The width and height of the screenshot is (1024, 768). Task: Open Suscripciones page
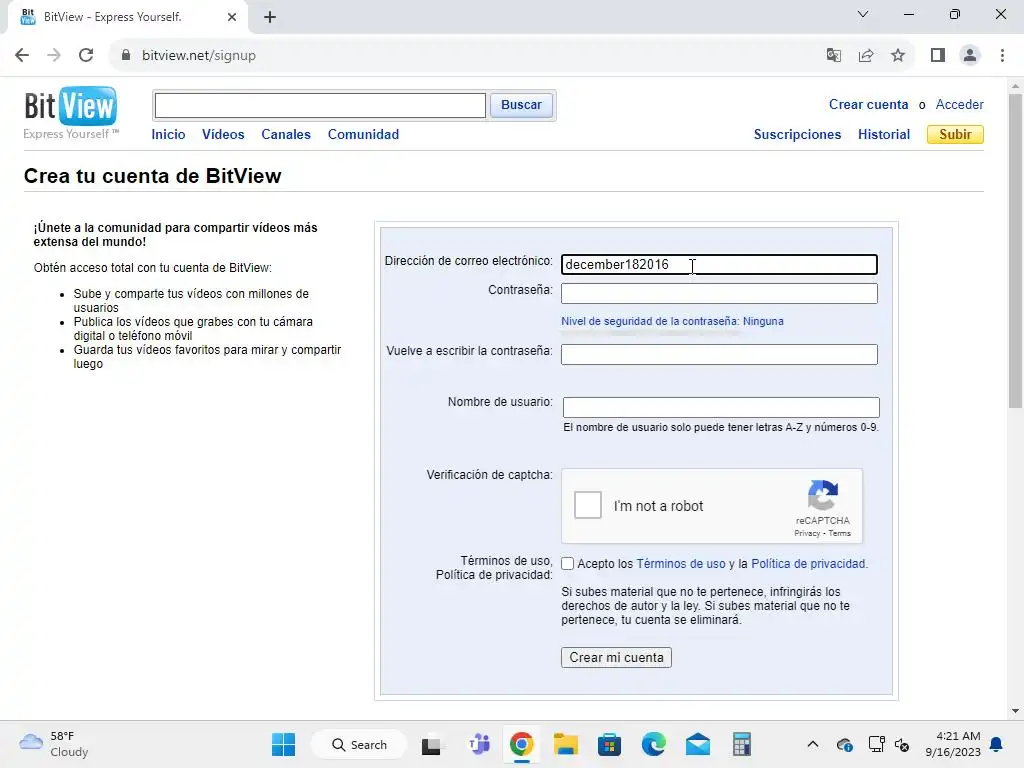pyautogui.click(x=797, y=135)
